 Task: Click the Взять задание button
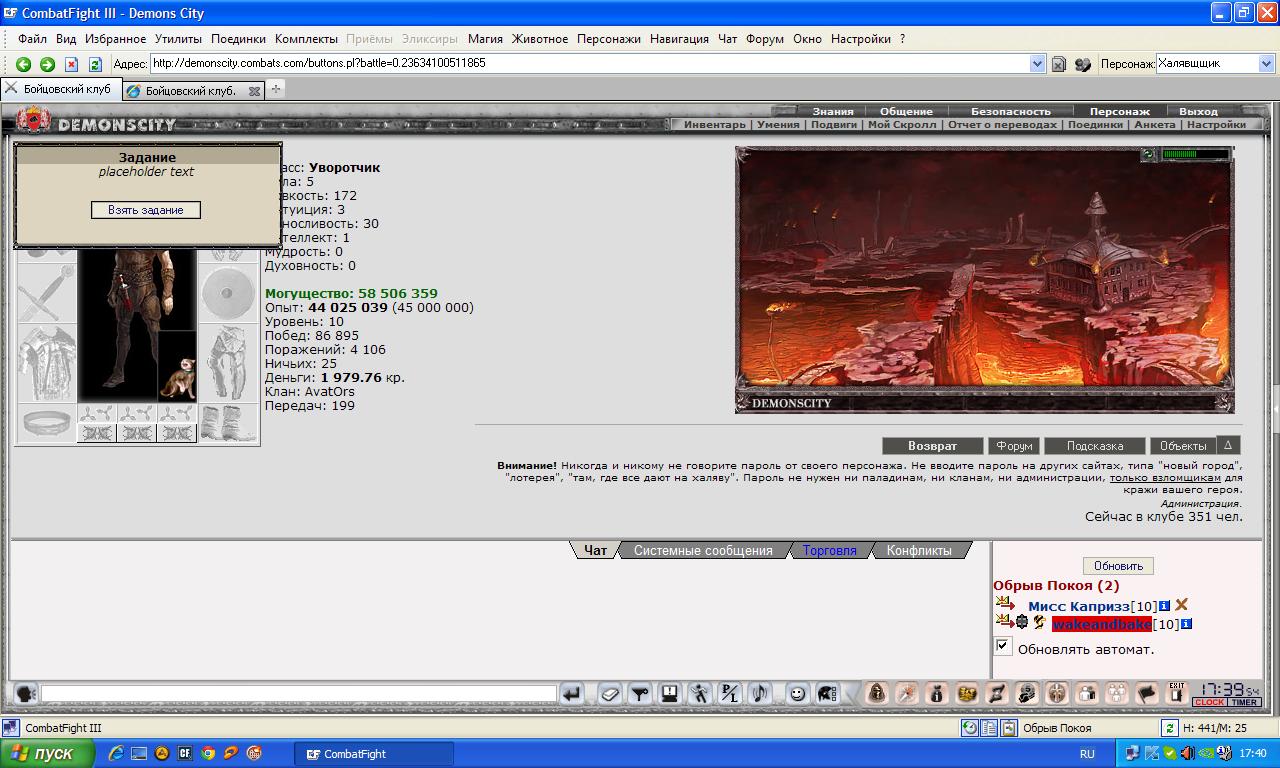[146, 210]
